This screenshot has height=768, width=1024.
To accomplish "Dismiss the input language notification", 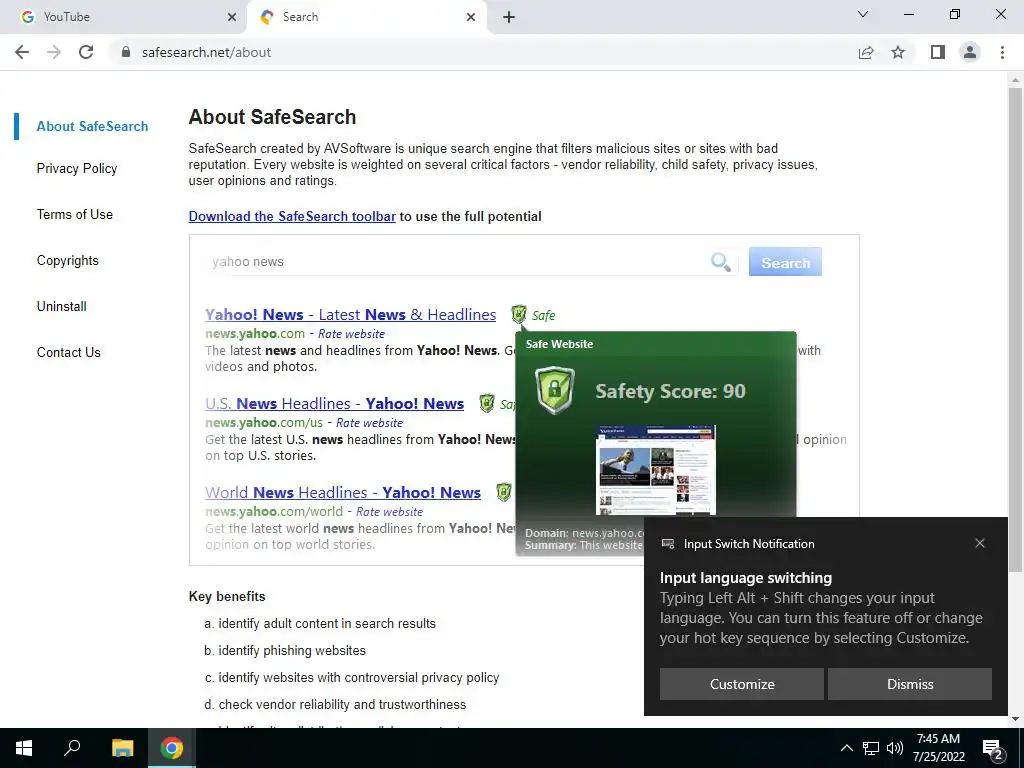I will [x=910, y=684].
